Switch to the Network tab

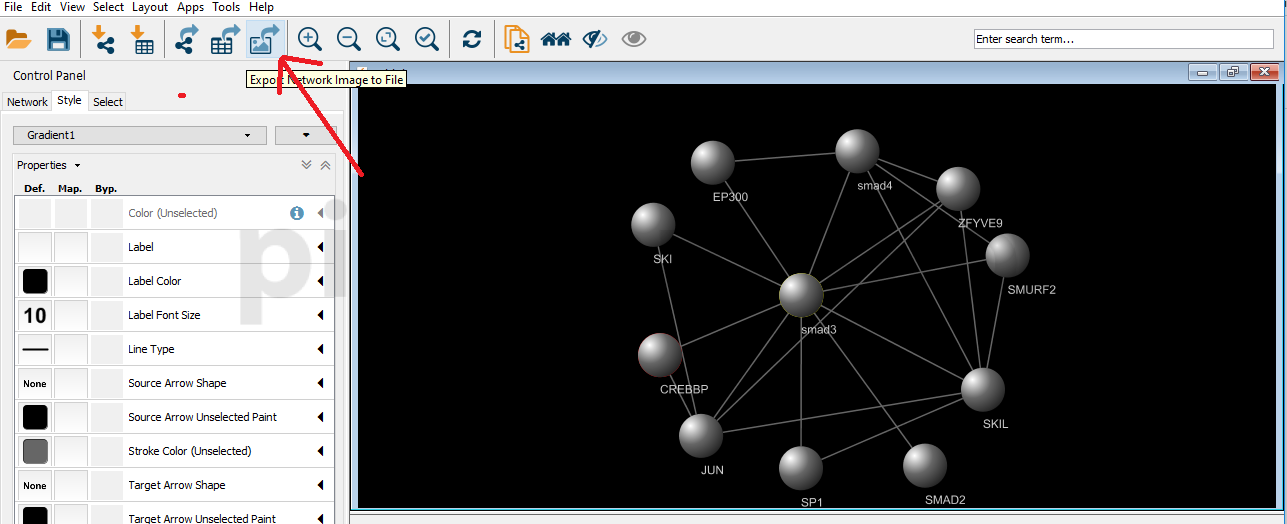tap(27, 102)
